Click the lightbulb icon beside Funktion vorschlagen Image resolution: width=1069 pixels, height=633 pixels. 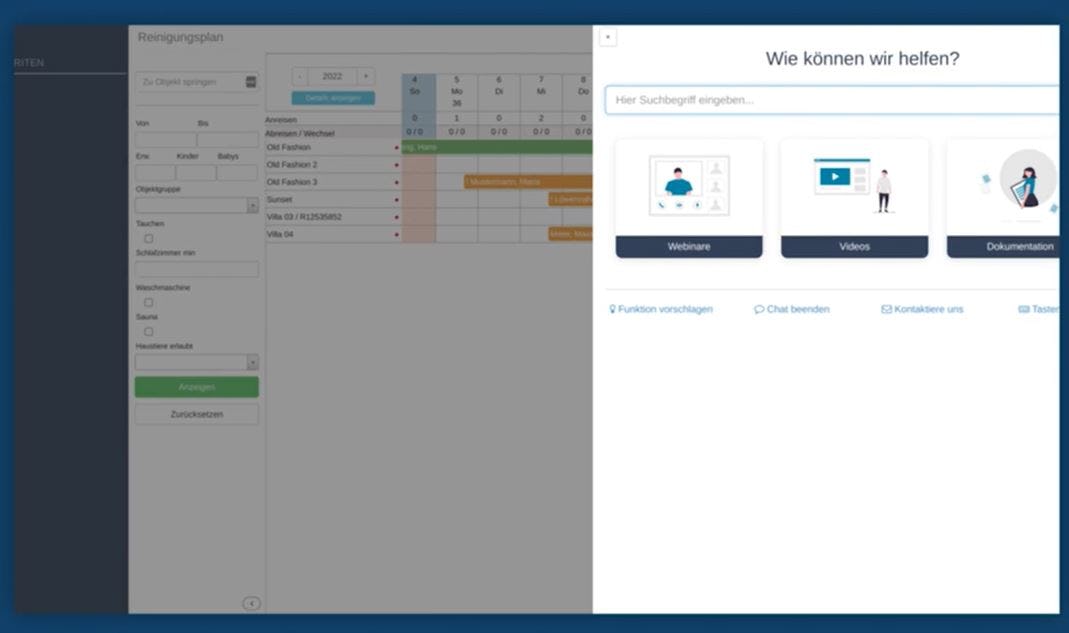(x=612, y=308)
